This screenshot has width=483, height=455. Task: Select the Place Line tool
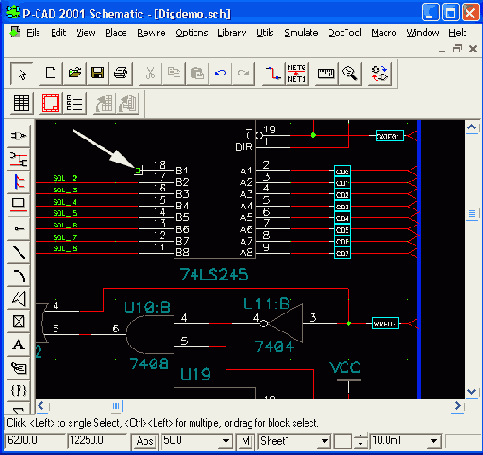[18, 252]
